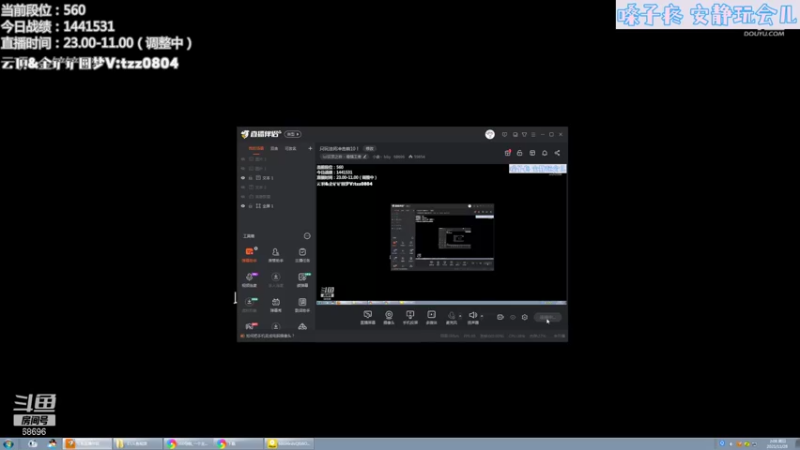Add a phone screen-cast source
The image size is (800, 450).
point(410,317)
